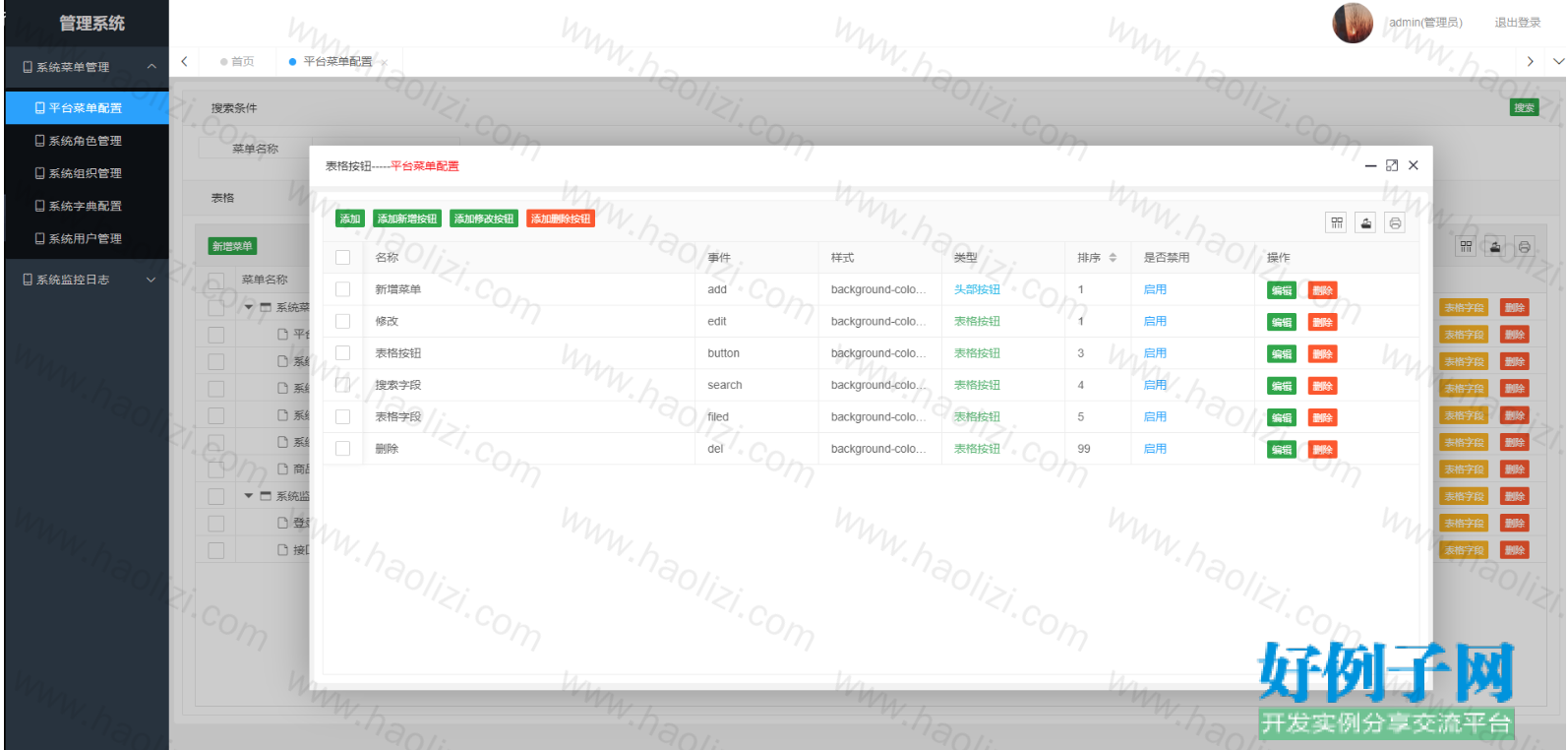Screen dimensions: 1568x750
Task: Click the 样式 column header
Action: (x=842, y=258)
